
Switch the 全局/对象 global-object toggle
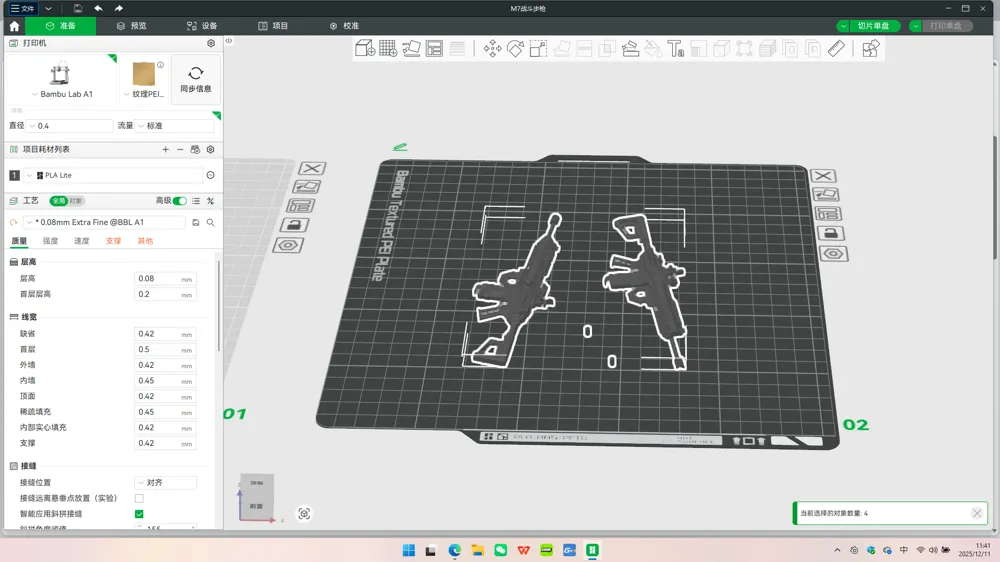pos(67,201)
